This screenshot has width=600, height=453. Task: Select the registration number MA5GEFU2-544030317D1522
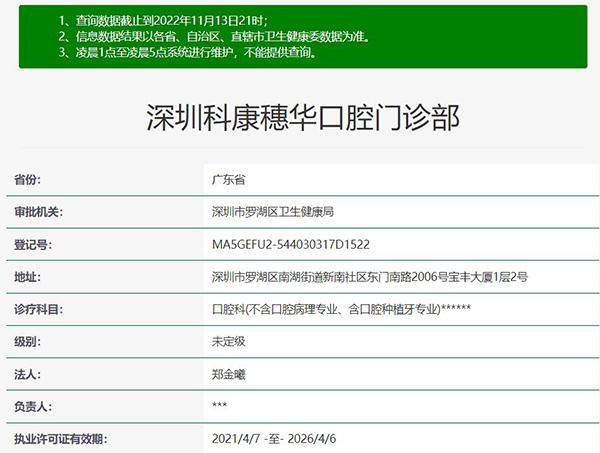pos(291,244)
